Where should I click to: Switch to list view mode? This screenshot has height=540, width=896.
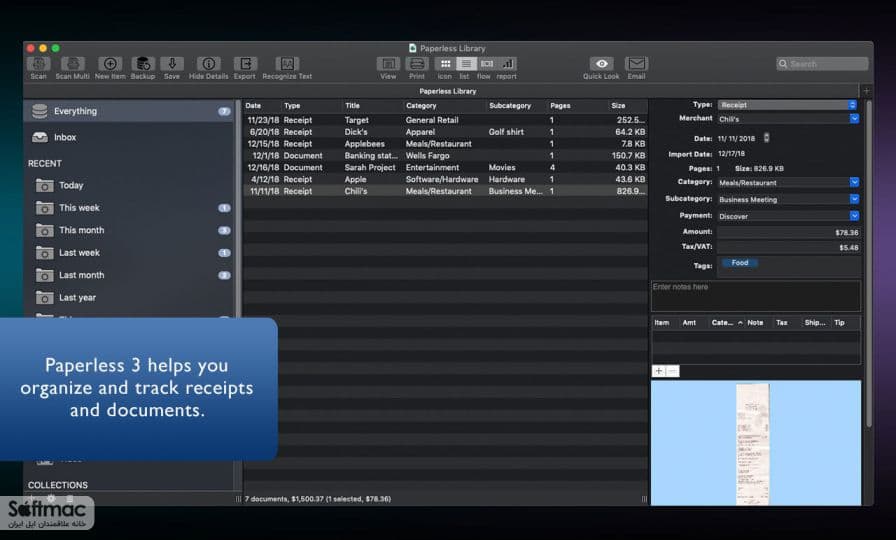pos(466,64)
